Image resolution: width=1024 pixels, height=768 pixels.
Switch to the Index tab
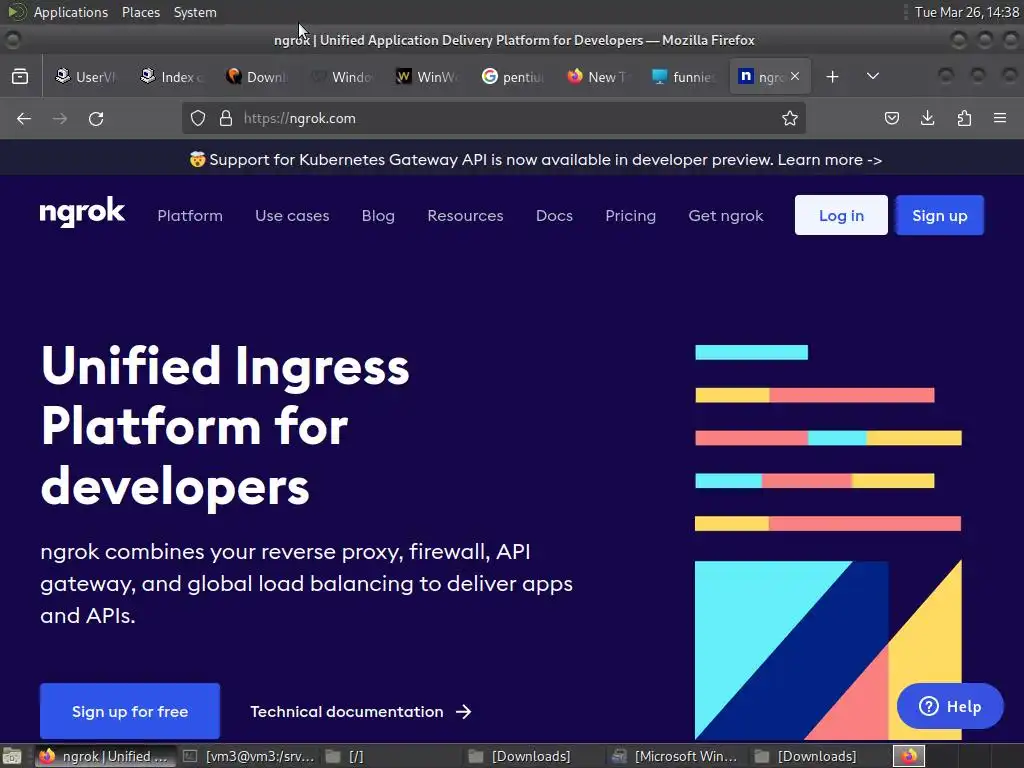pos(172,76)
